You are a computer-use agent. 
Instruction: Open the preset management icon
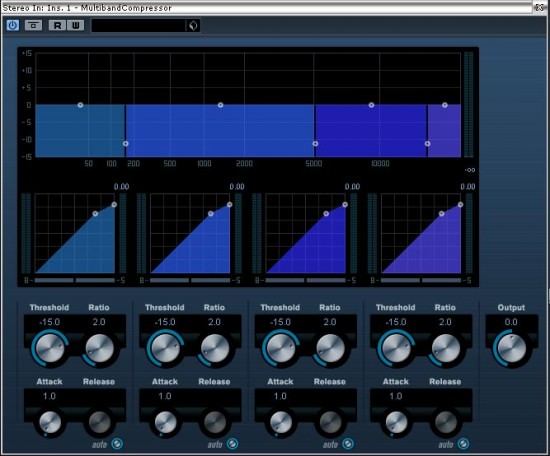pyautogui.click(x=193, y=26)
